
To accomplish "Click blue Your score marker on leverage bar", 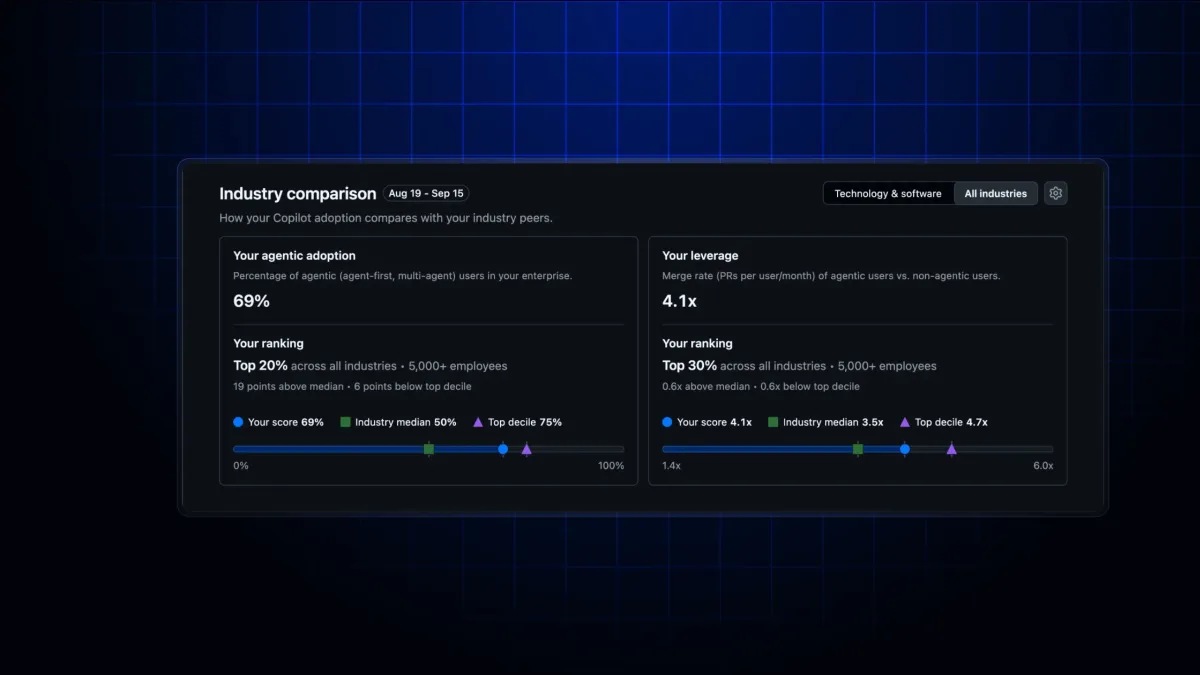I will click(905, 449).
